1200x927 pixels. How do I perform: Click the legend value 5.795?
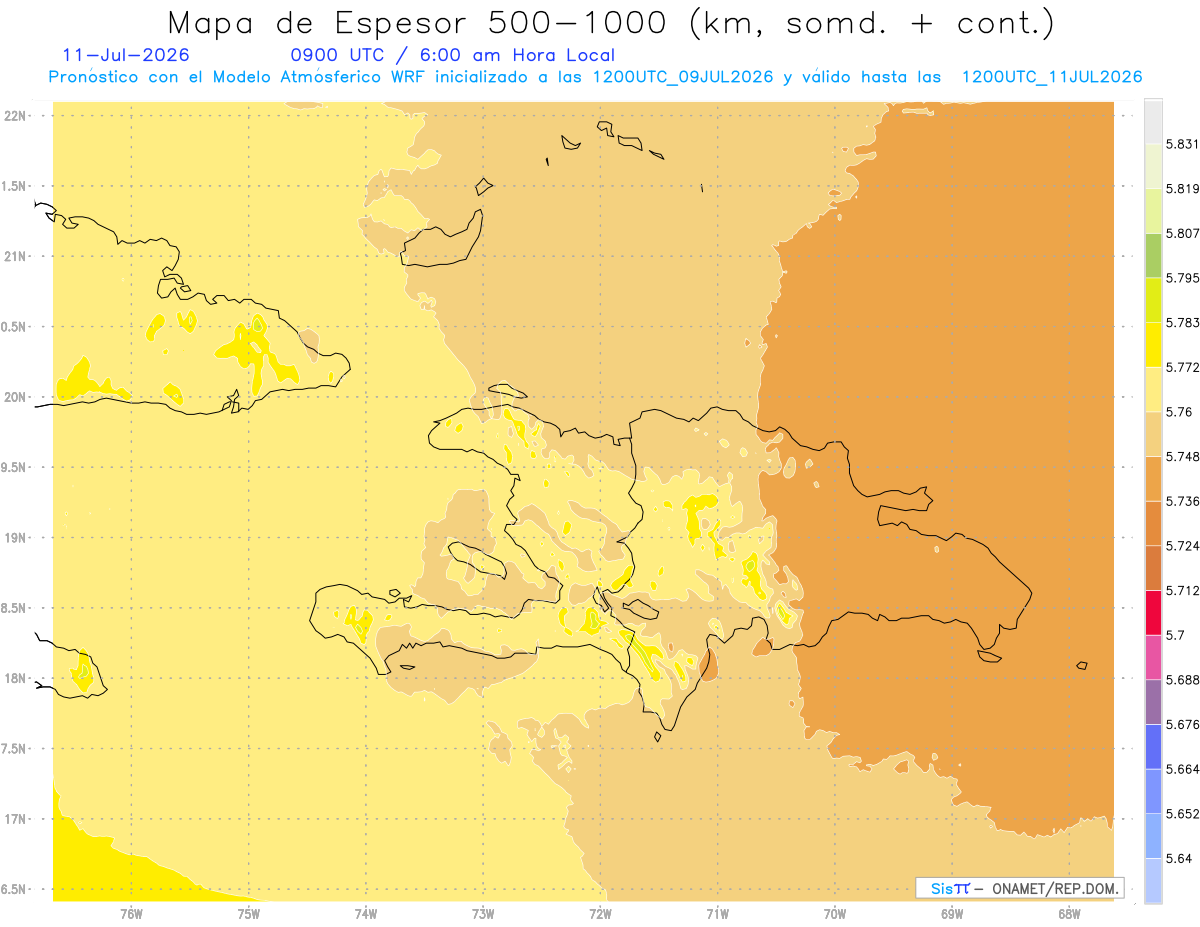pyautogui.click(x=1183, y=278)
